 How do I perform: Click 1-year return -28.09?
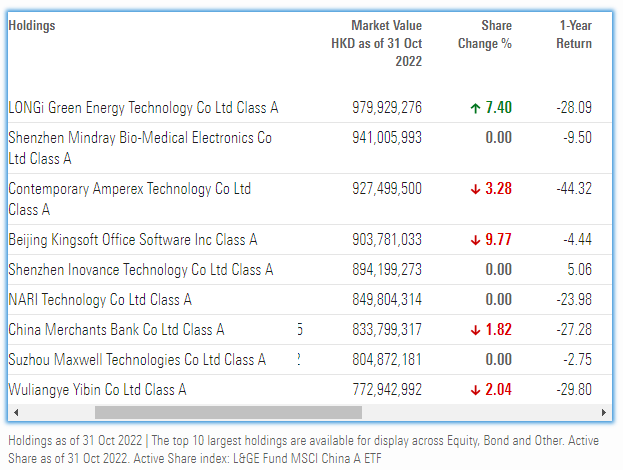pos(574,108)
